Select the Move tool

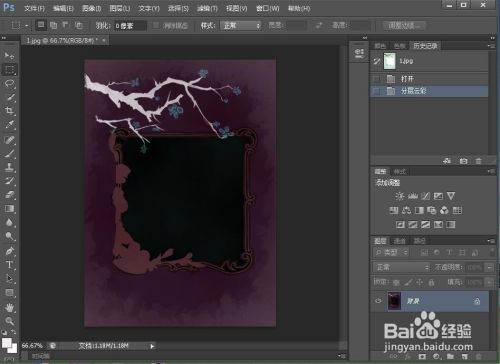pos(9,55)
